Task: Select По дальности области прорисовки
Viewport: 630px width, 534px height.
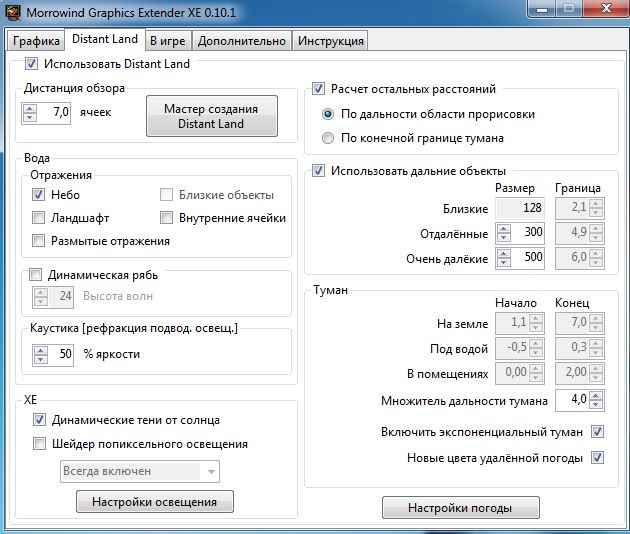Action: pyautogui.click(x=328, y=115)
